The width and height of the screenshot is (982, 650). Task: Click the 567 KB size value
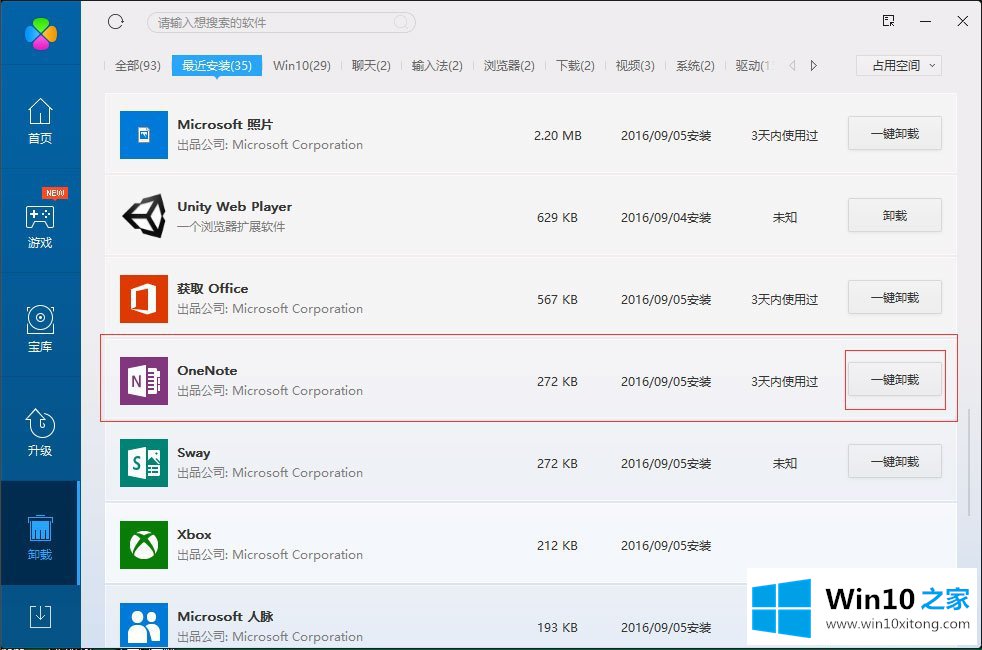click(x=557, y=299)
